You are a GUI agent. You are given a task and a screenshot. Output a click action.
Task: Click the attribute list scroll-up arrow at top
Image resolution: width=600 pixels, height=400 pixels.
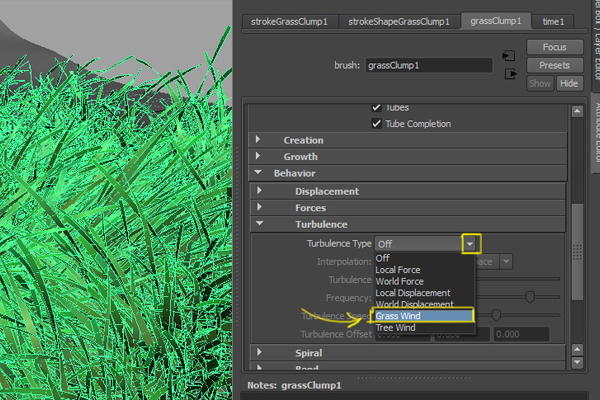[x=577, y=111]
